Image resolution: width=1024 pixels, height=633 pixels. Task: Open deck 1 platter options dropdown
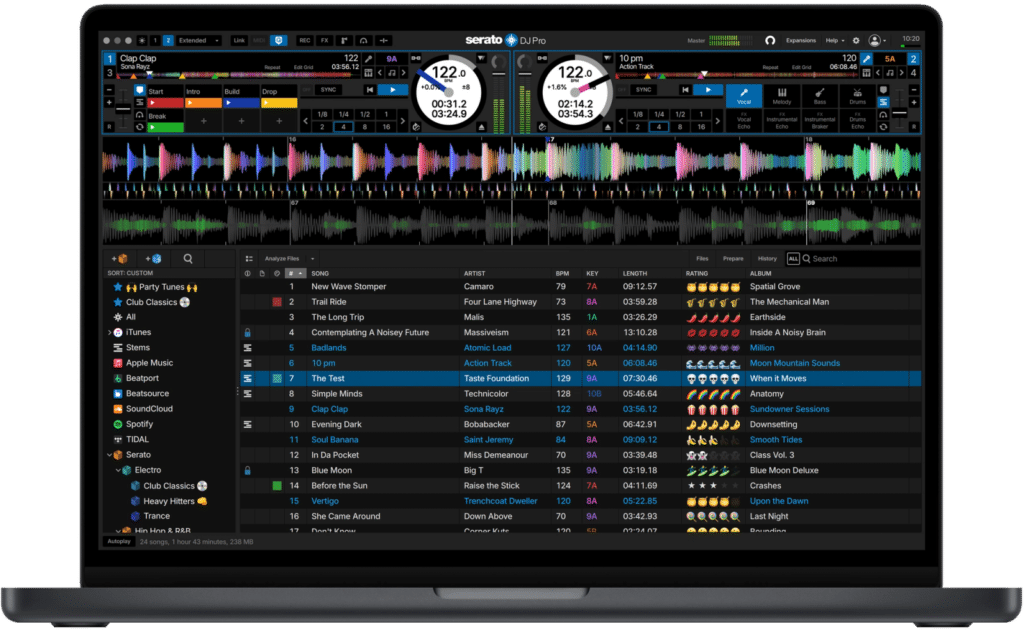click(x=481, y=59)
